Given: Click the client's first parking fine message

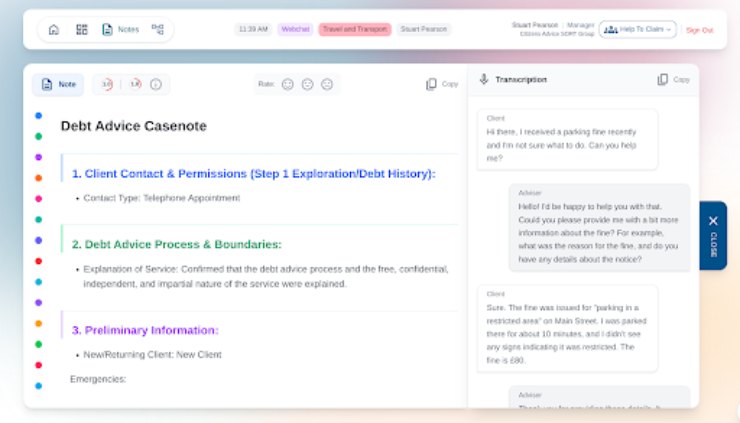Looking at the screenshot, I should point(567,140).
